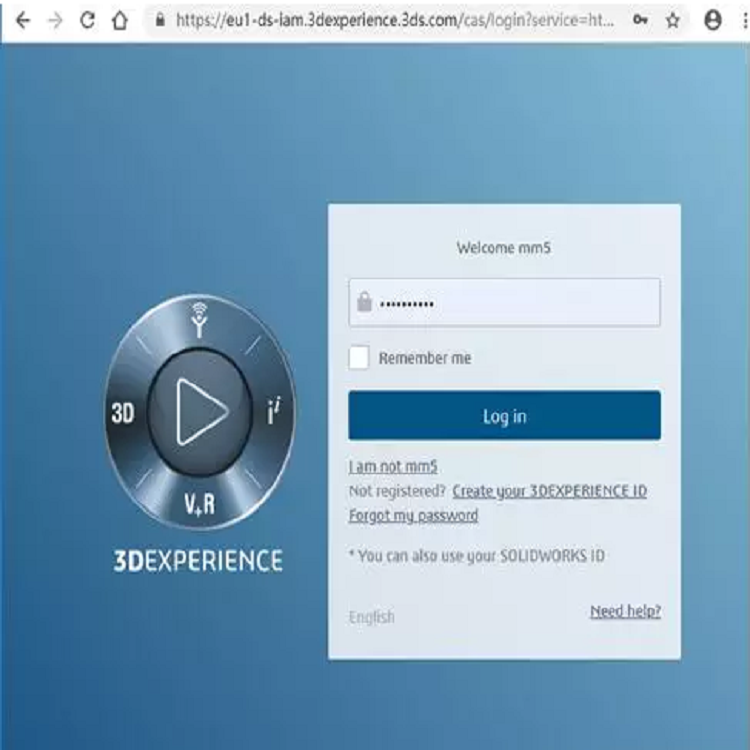The width and height of the screenshot is (750, 750).
Task: Click the padlock site security icon
Action: pyautogui.click(x=159, y=20)
